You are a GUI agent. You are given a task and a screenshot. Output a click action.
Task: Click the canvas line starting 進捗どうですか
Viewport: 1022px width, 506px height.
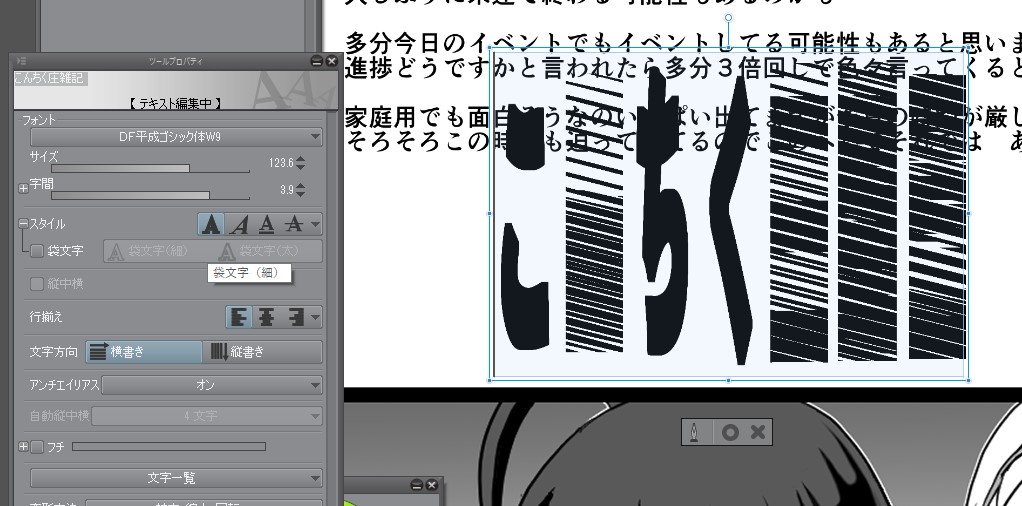point(683,67)
